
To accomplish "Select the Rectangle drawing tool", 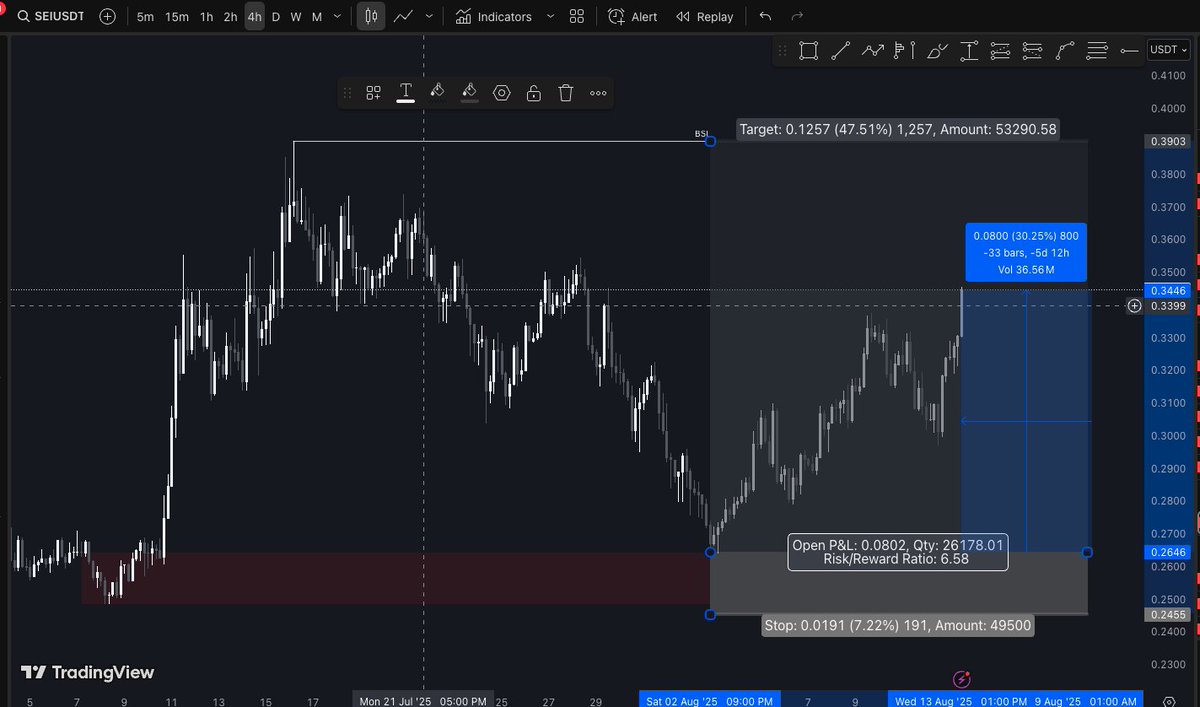I will (809, 51).
